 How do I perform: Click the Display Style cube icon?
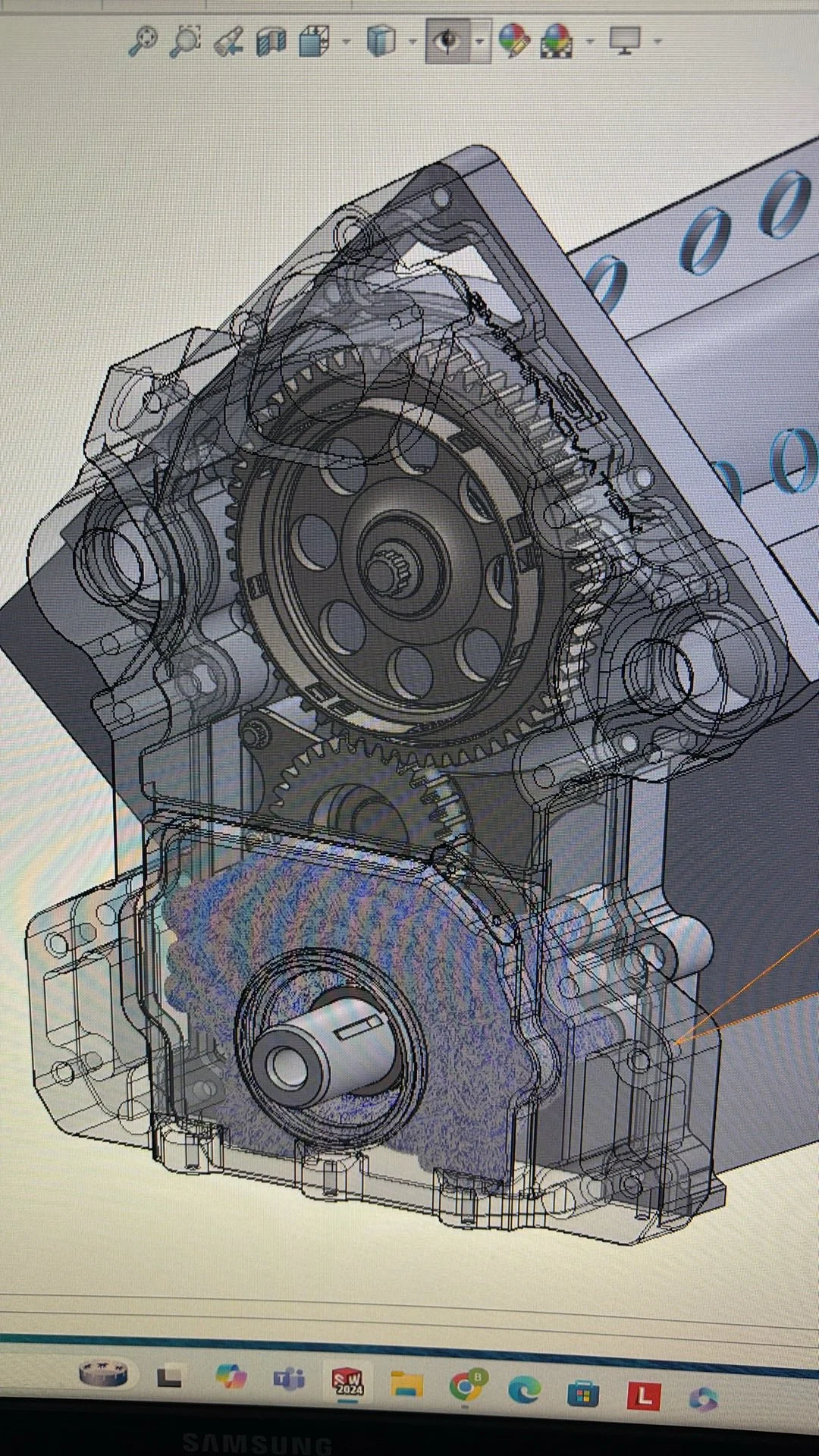pyautogui.click(x=380, y=41)
